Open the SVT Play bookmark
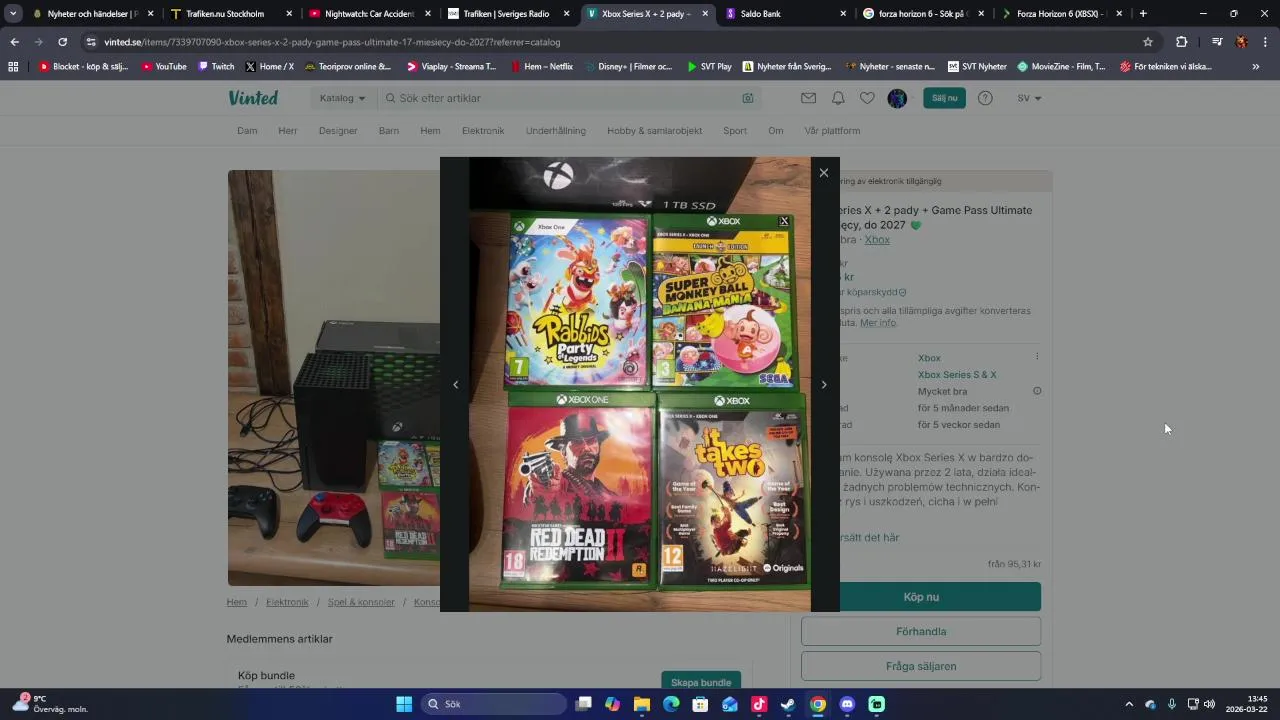 pyautogui.click(x=709, y=67)
